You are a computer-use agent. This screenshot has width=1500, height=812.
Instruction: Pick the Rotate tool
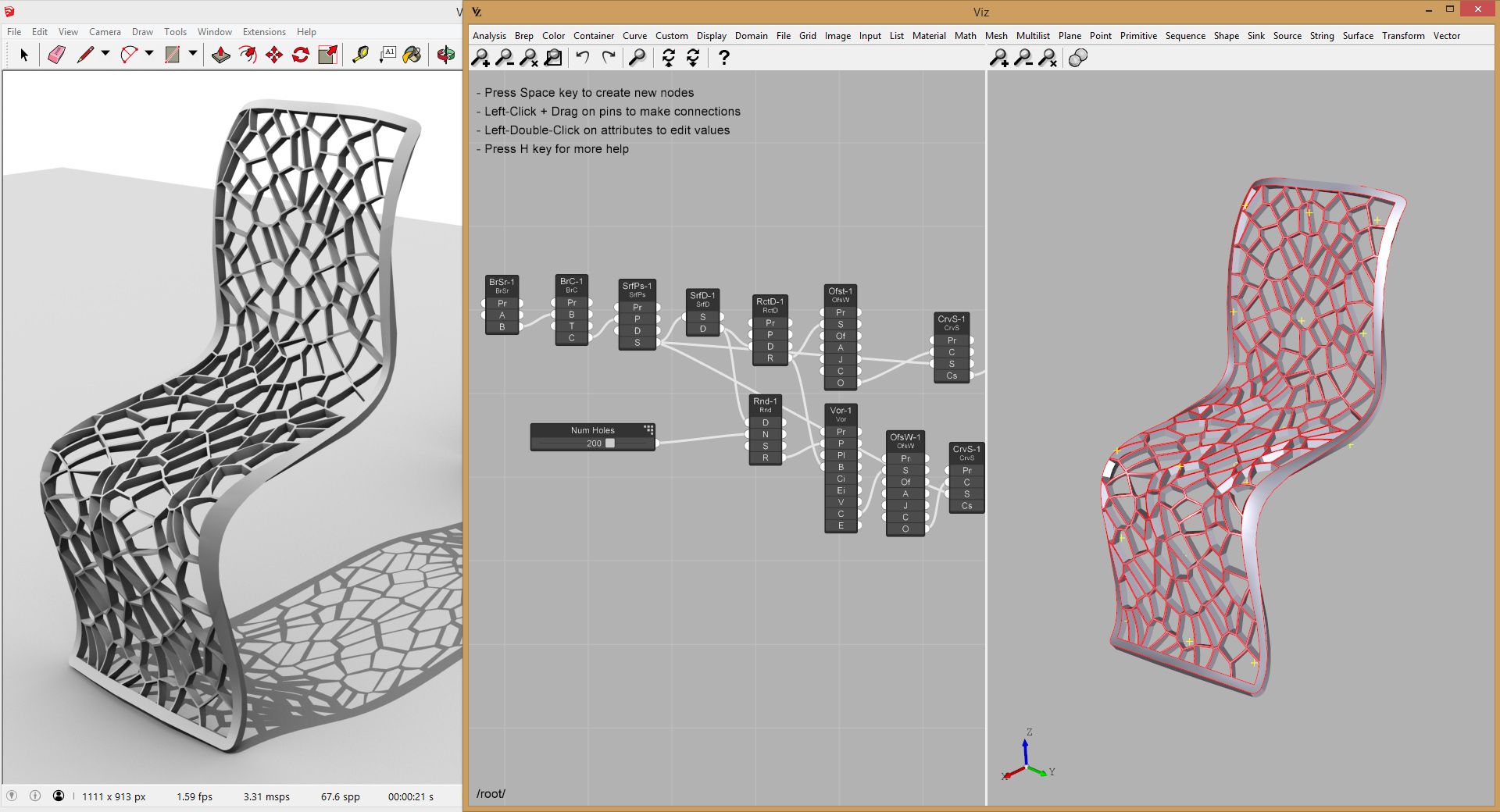(301, 55)
